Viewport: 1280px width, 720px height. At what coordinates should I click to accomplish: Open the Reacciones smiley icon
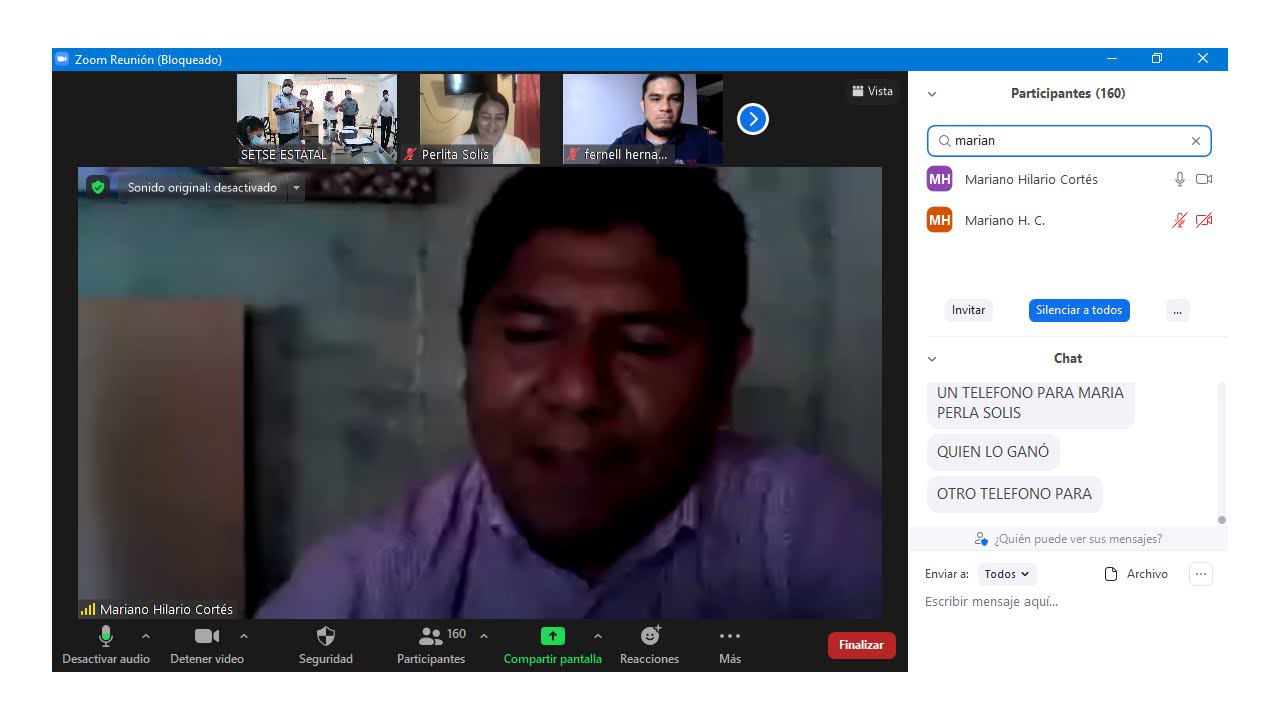click(650, 635)
